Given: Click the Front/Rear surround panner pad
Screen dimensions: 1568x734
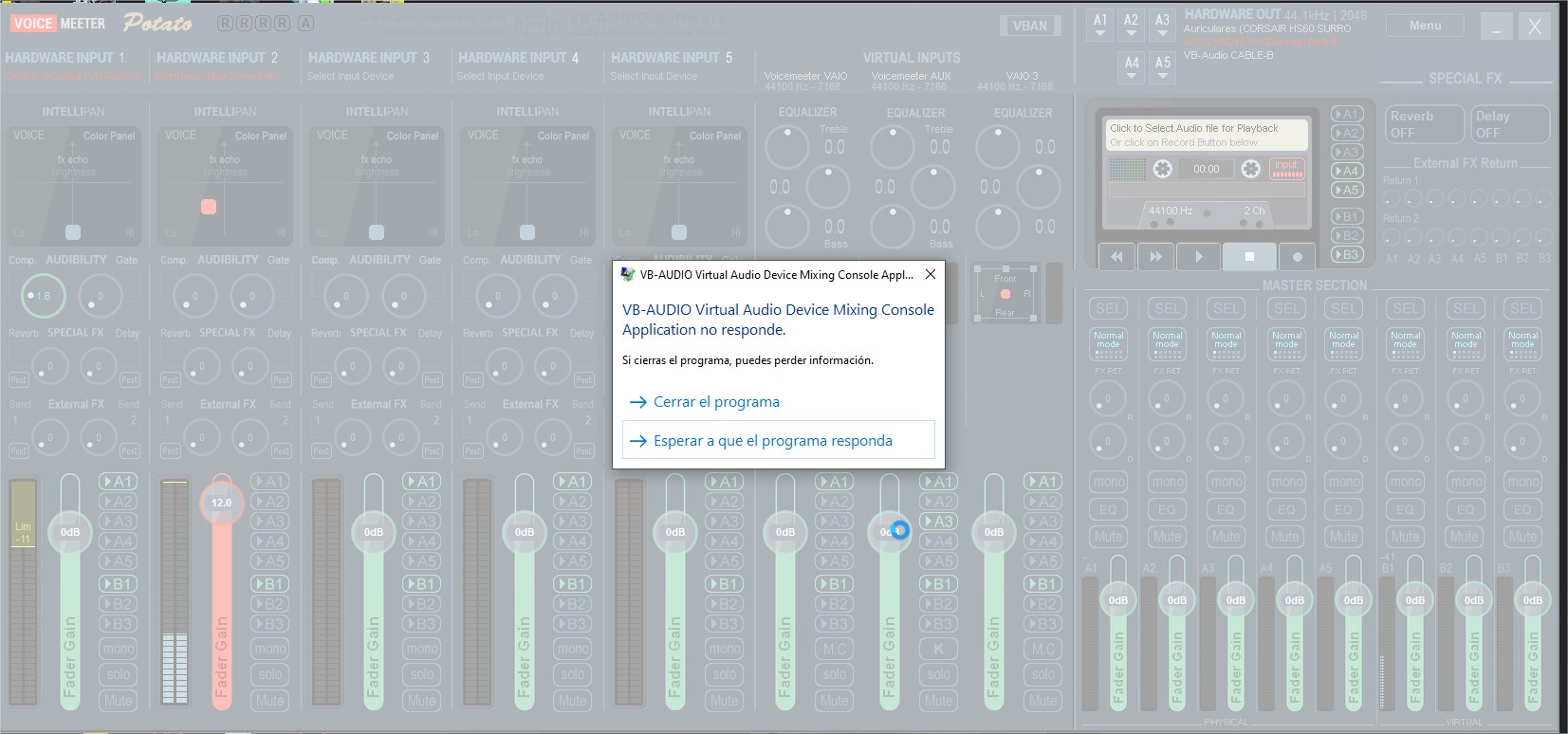Looking at the screenshot, I should click(x=1005, y=294).
